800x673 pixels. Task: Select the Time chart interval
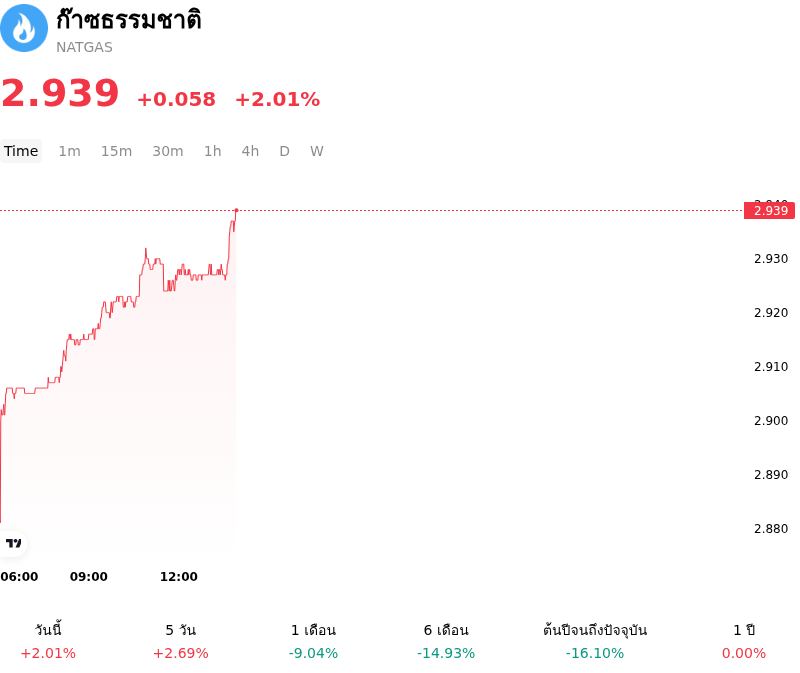click(21, 151)
